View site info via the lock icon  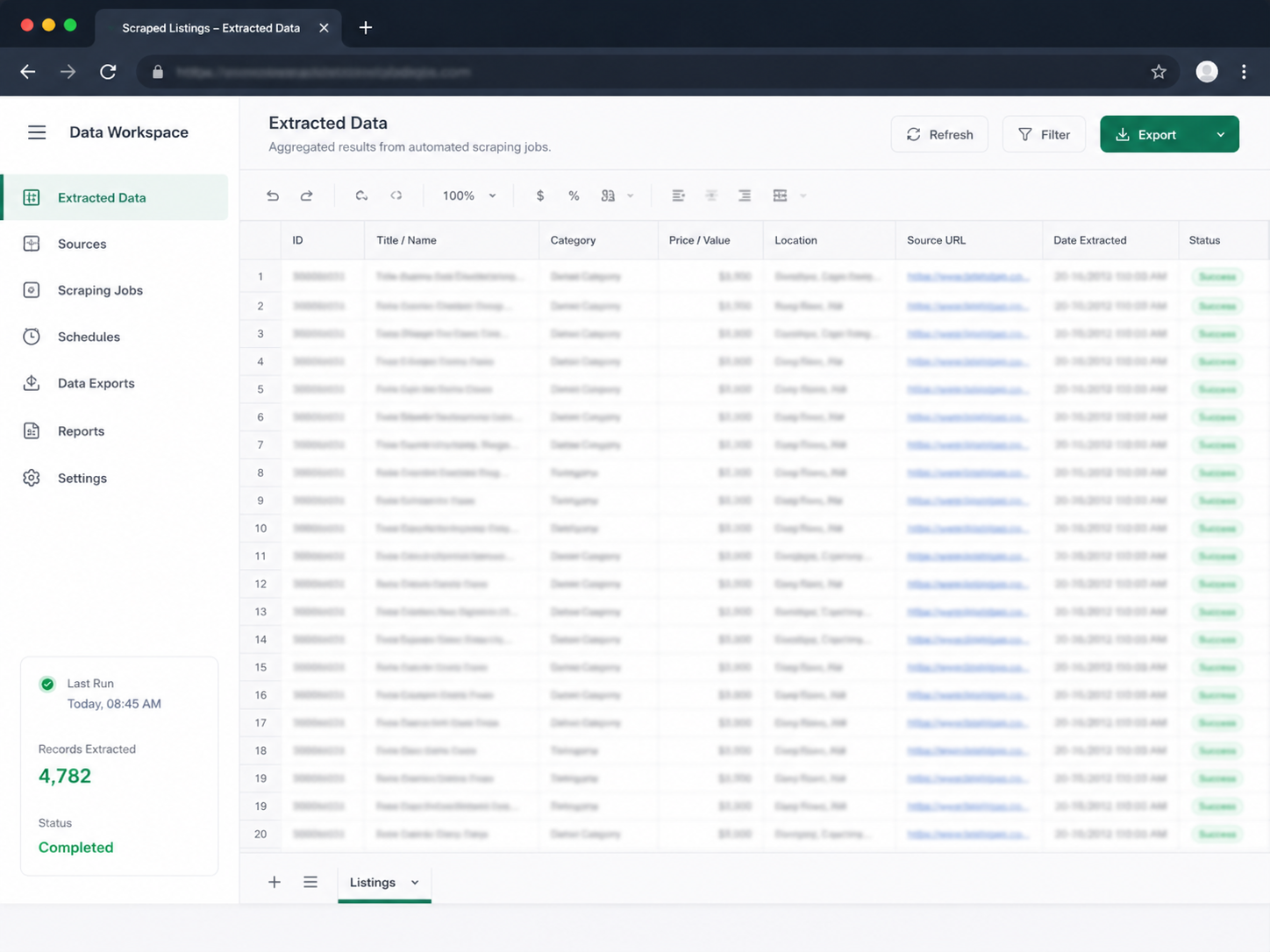158,72
